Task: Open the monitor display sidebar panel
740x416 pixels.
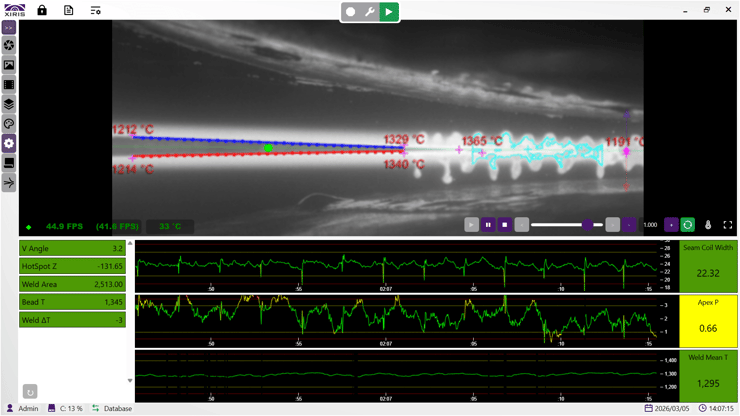Action: pyautogui.click(x=9, y=163)
